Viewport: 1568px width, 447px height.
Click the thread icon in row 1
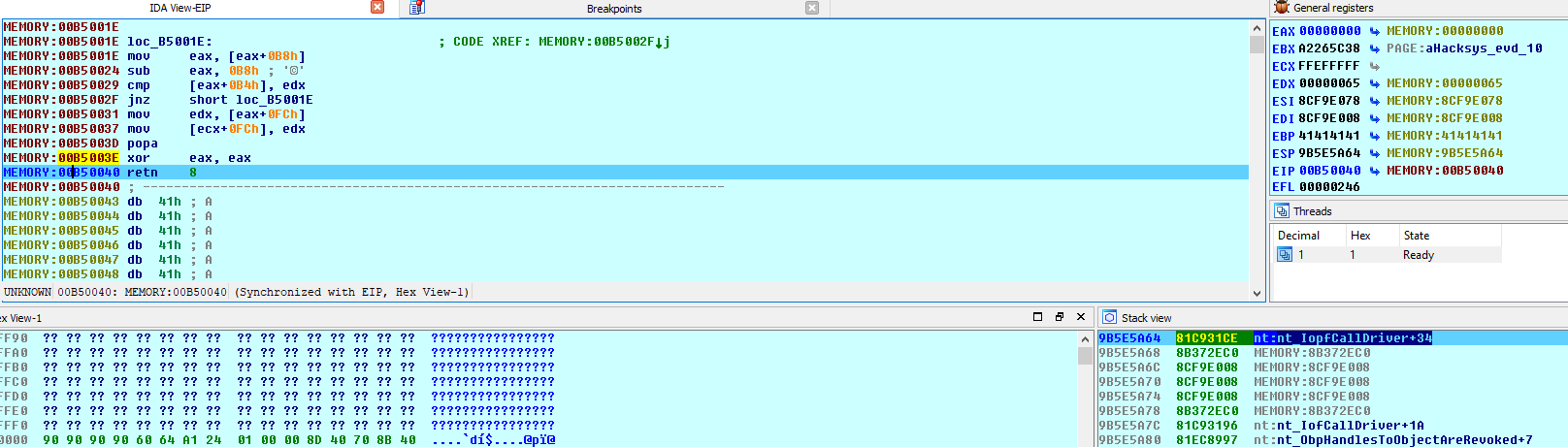(x=1285, y=255)
